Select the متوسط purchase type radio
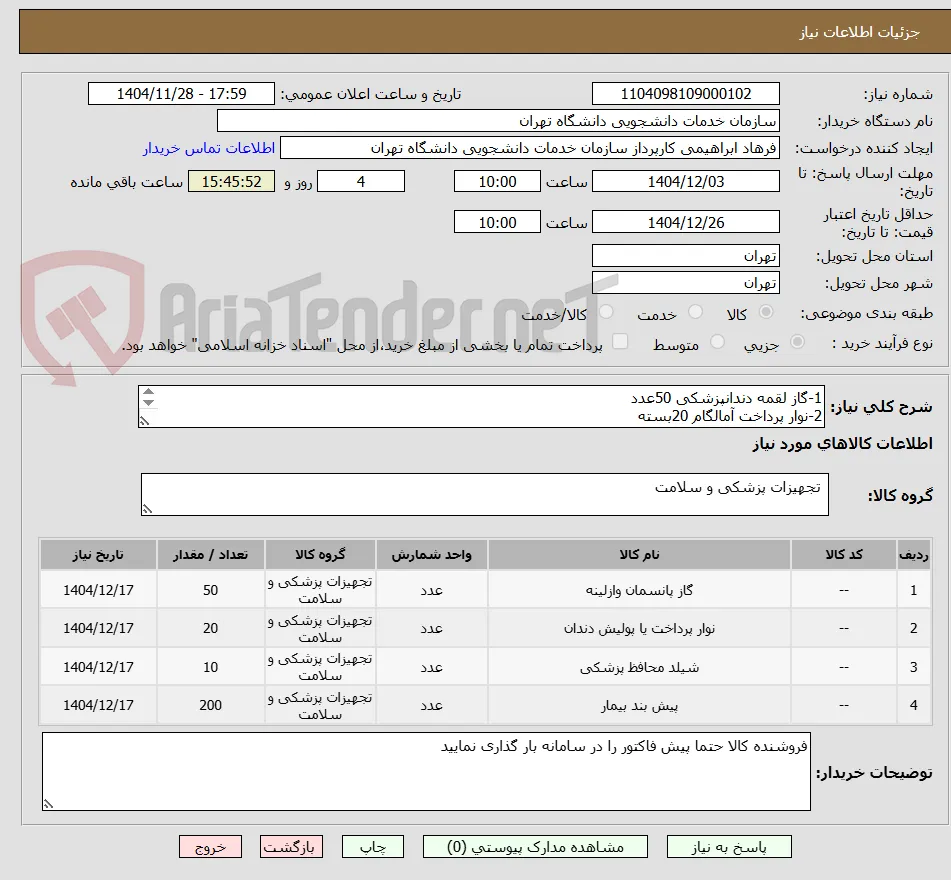The height and width of the screenshot is (880, 951). (717, 342)
